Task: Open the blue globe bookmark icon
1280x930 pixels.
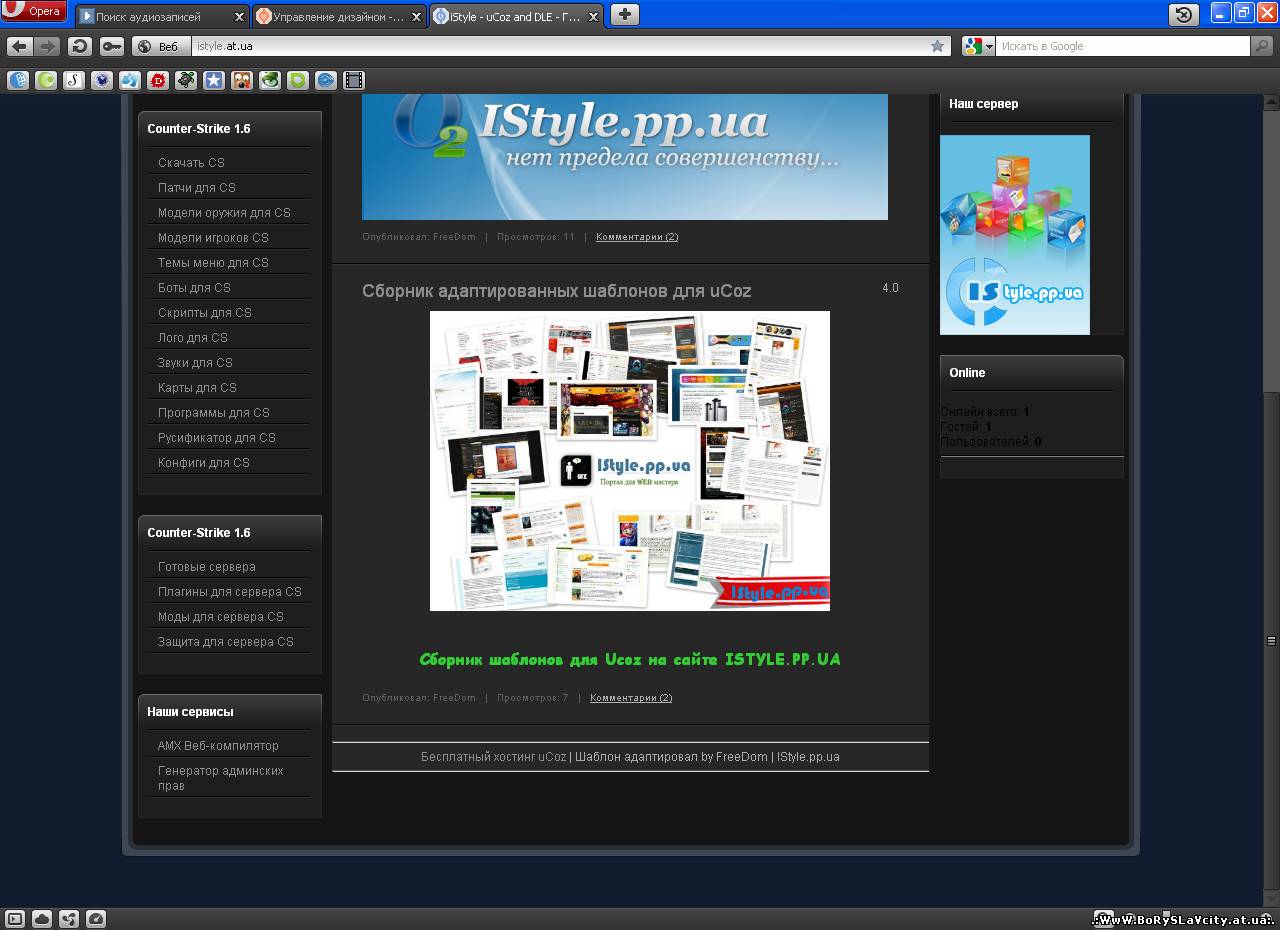Action: 18,81
